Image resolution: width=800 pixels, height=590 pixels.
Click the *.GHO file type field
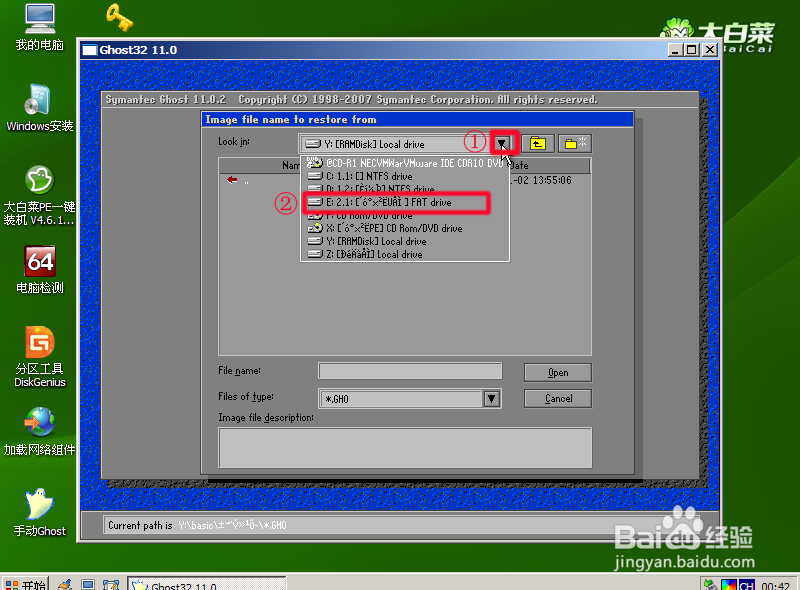pyautogui.click(x=401, y=399)
